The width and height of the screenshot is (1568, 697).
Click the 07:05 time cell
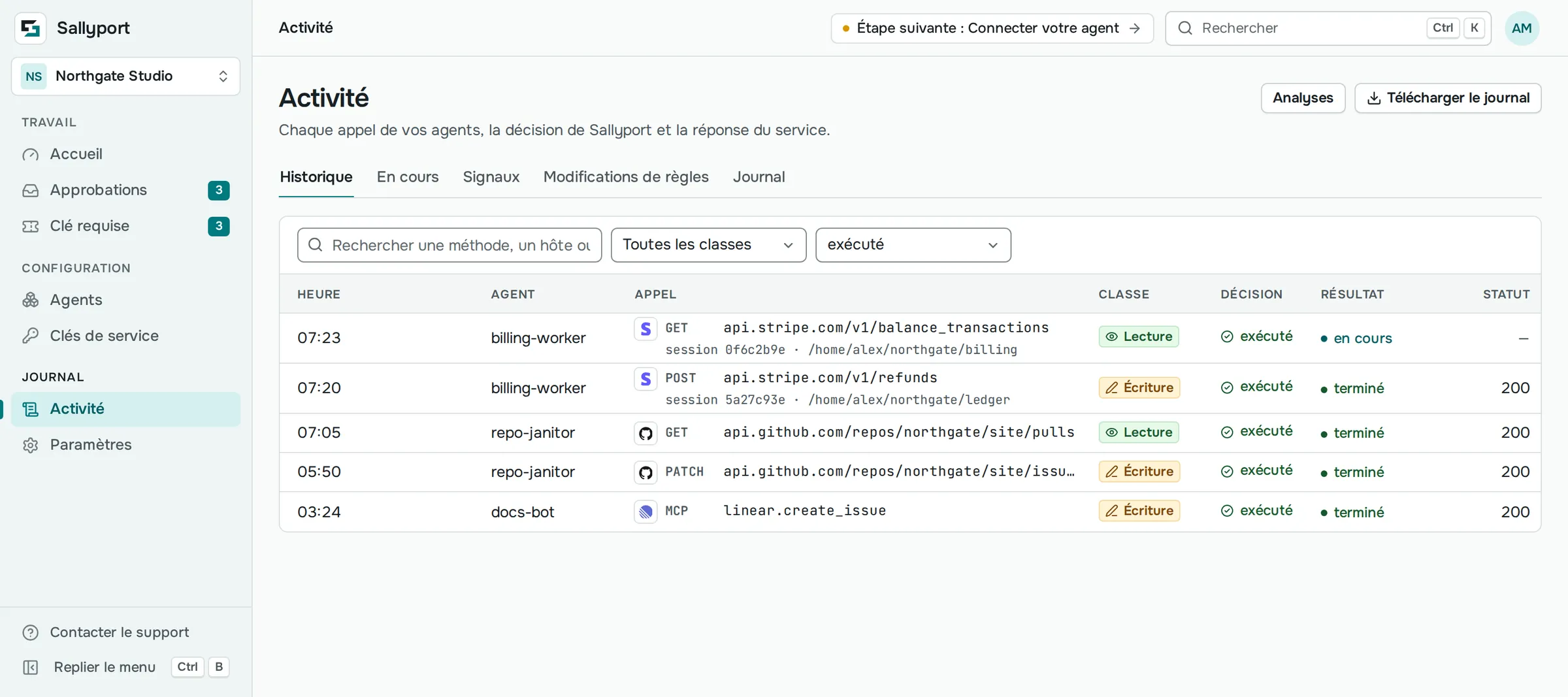tap(319, 432)
